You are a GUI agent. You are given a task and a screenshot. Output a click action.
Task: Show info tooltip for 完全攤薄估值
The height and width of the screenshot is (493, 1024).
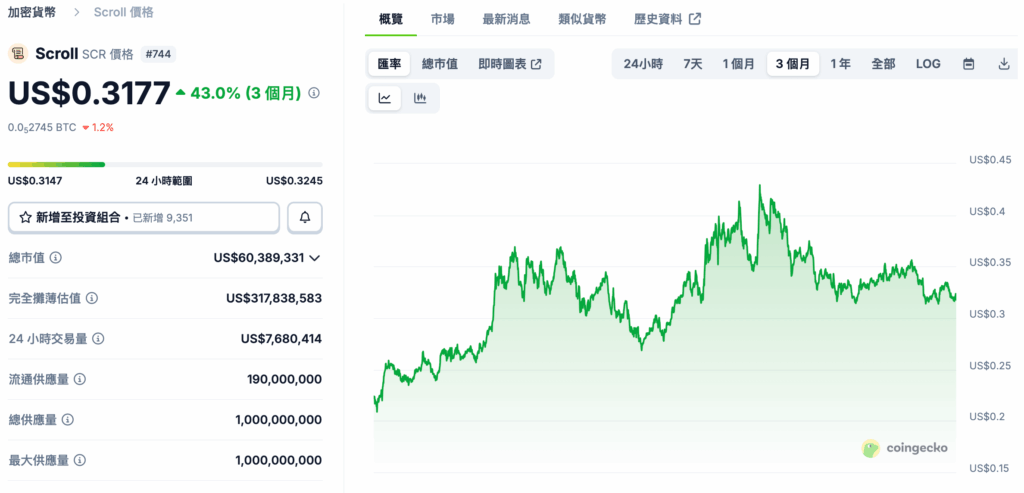92,298
